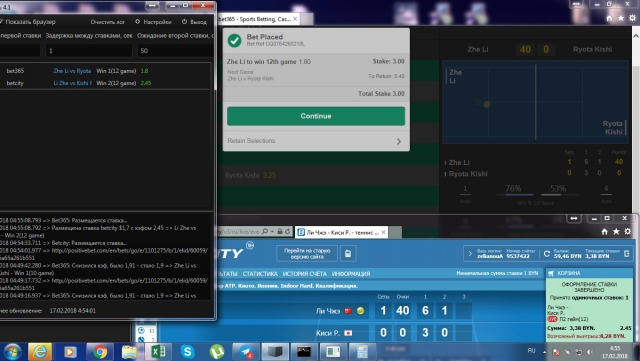Open Google Chrome from the taskbar

[x=100, y=352]
